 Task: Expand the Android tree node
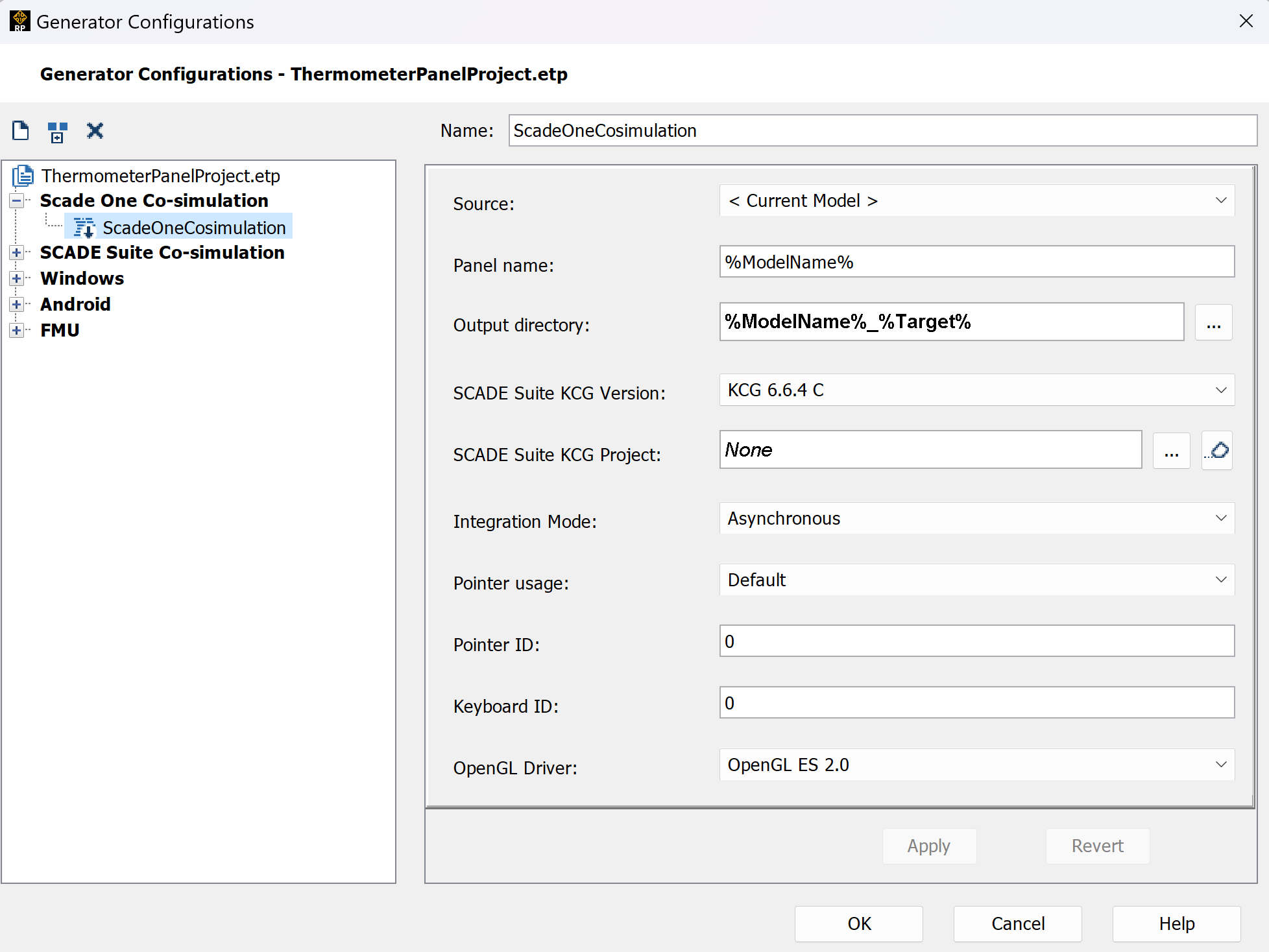(17, 304)
